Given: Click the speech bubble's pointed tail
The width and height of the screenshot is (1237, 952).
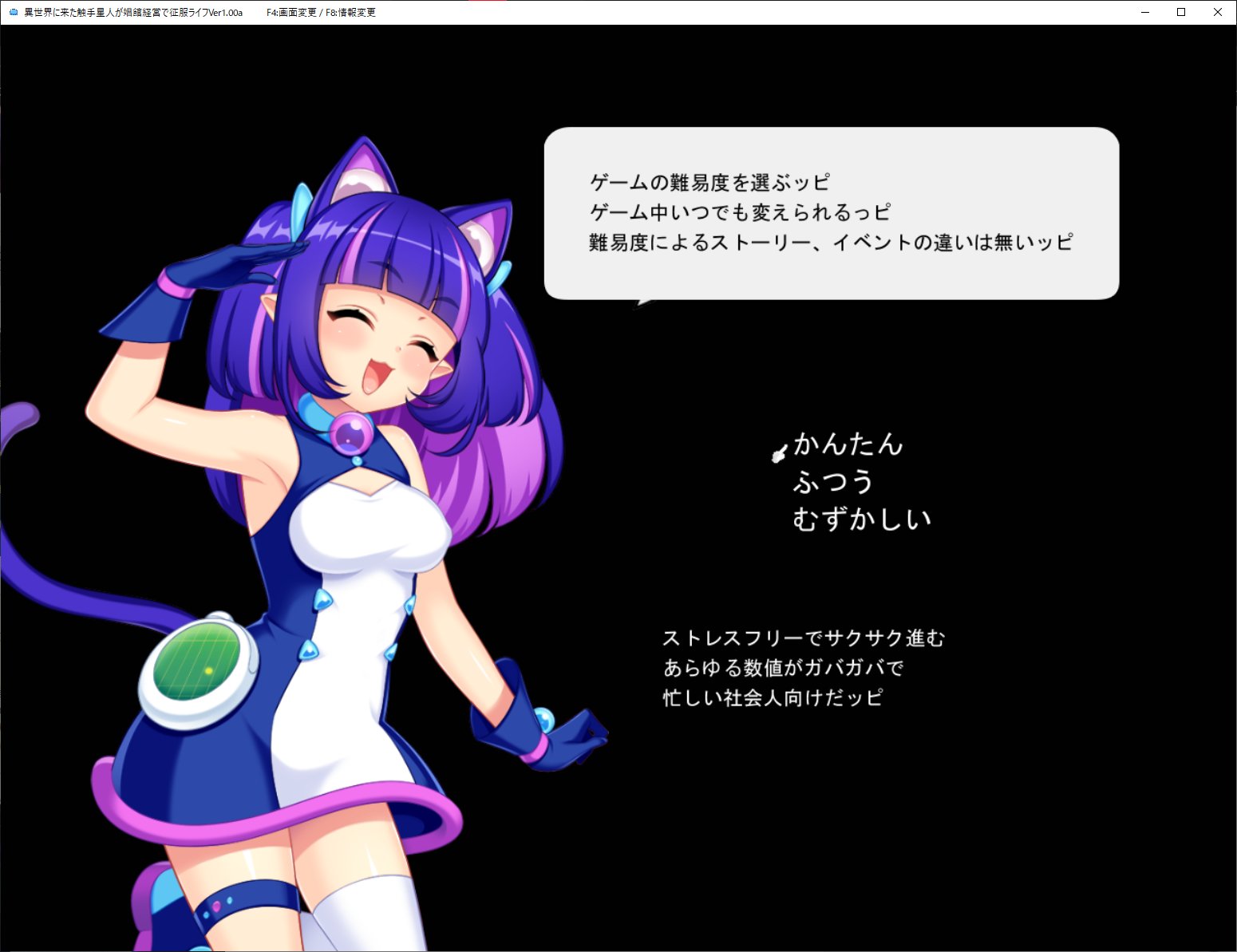Looking at the screenshot, I should [644, 302].
